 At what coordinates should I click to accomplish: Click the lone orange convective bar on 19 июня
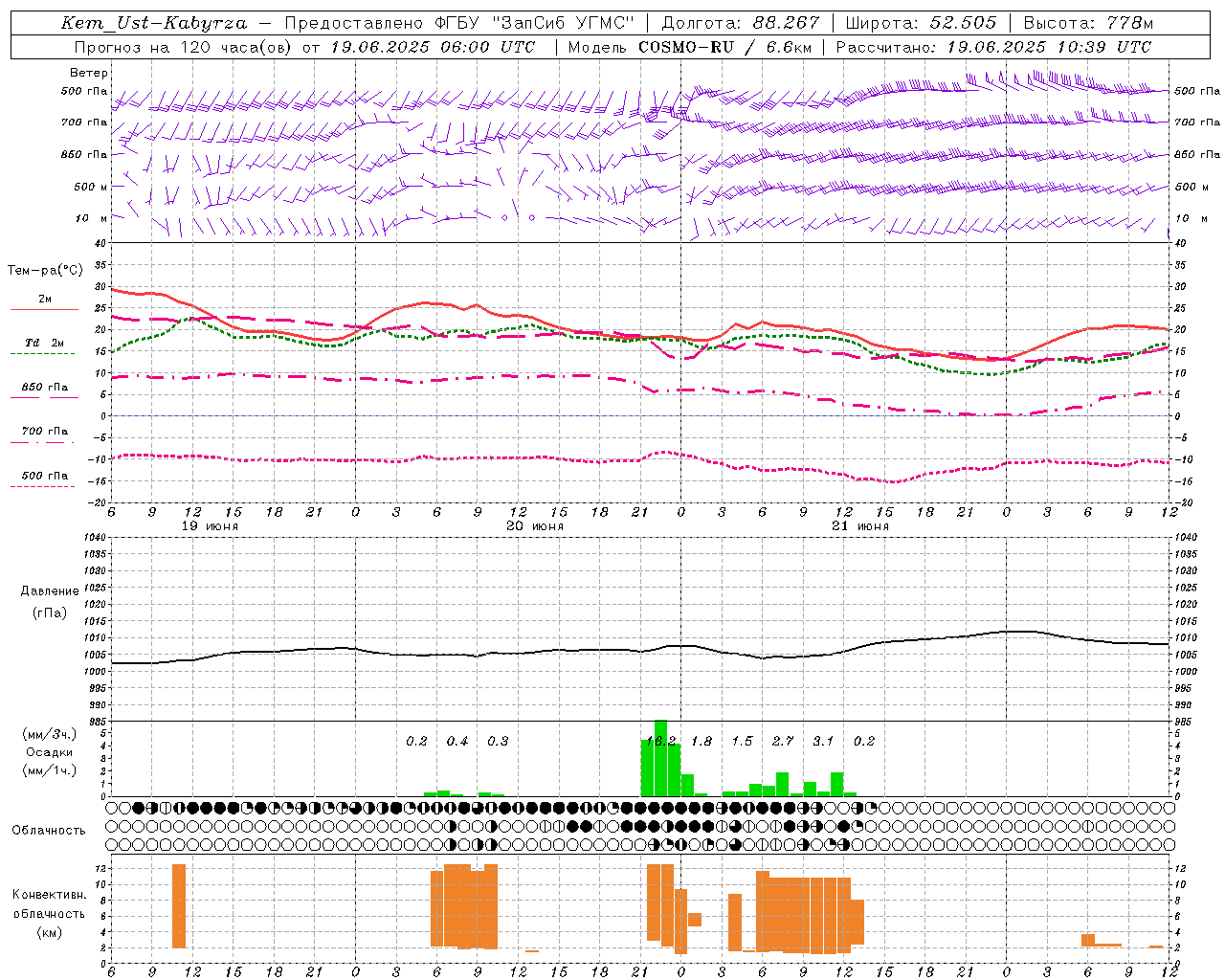[x=179, y=906]
